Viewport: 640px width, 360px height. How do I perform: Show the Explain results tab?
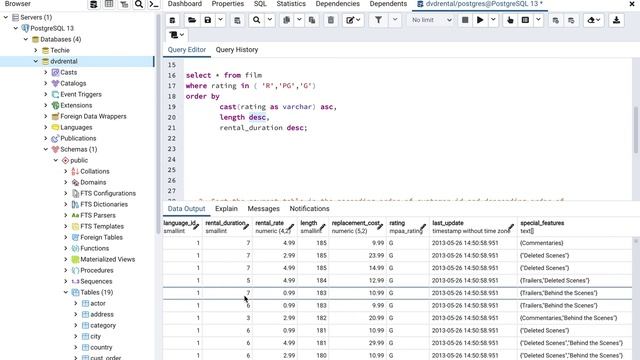tap(226, 209)
